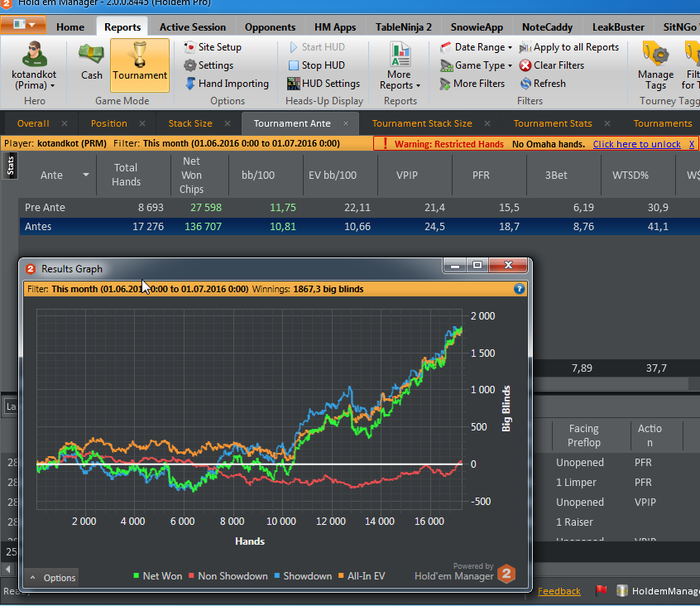Open the Ante column sort dropdown arrow

[86, 175]
